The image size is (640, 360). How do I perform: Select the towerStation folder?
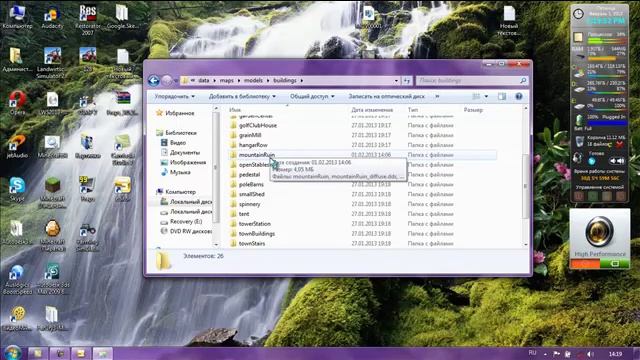[255, 224]
